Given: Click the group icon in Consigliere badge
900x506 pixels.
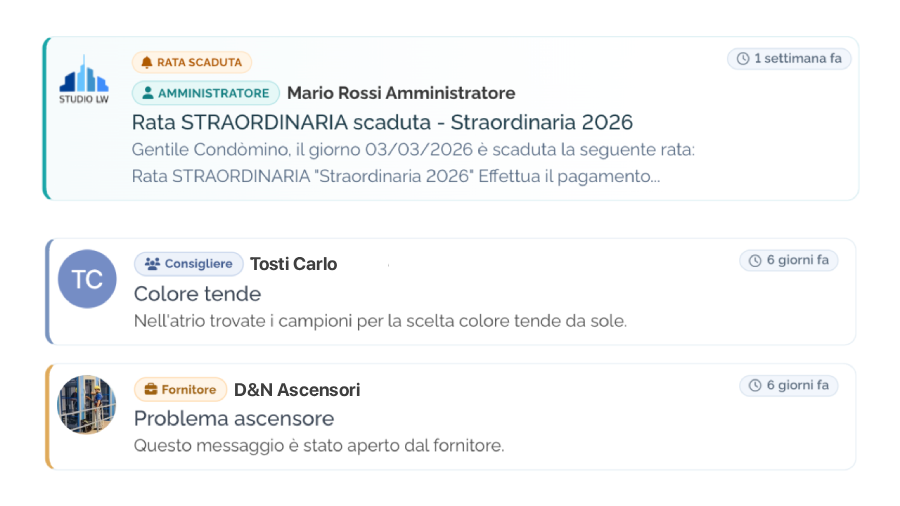Looking at the screenshot, I should pyautogui.click(x=152, y=264).
